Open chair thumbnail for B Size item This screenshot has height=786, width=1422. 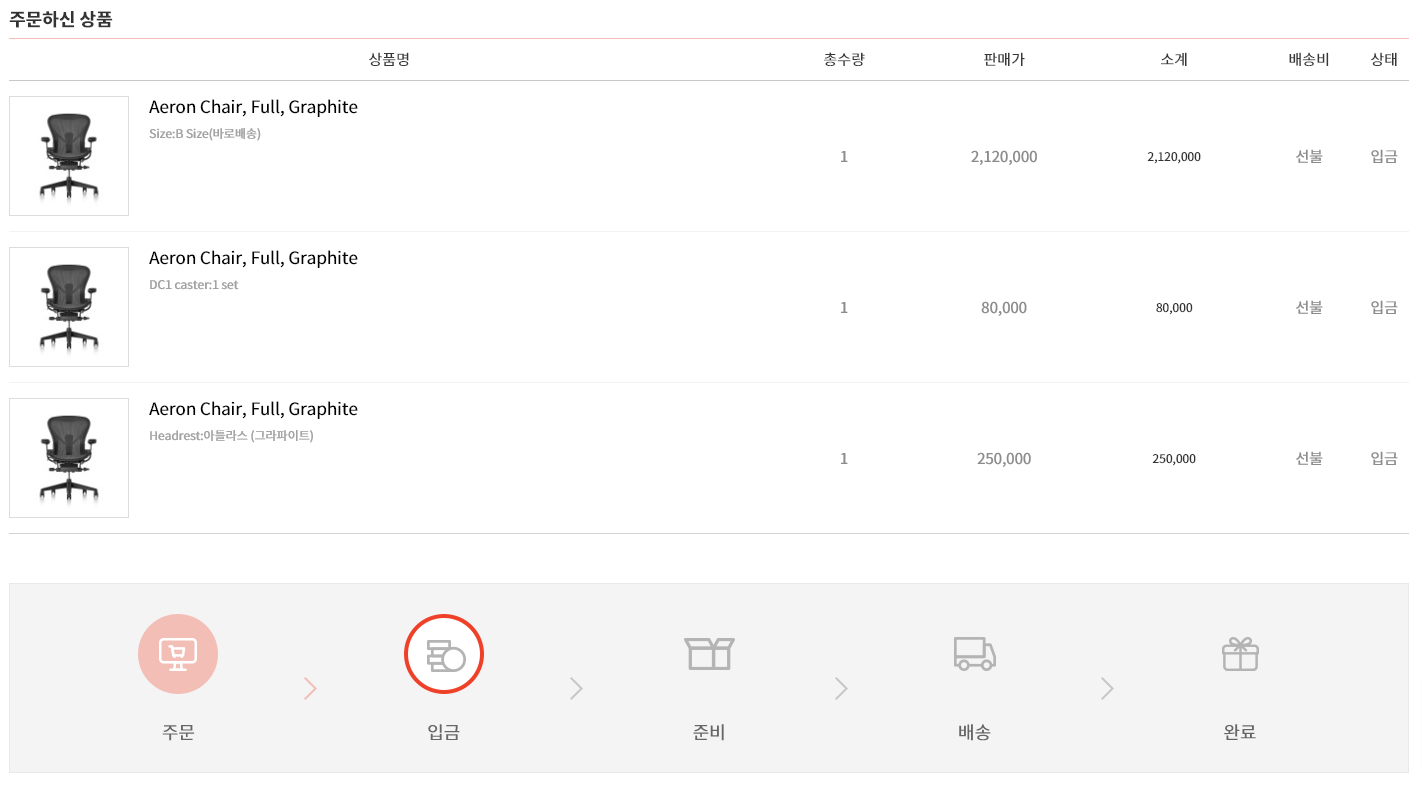(x=69, y=156)
